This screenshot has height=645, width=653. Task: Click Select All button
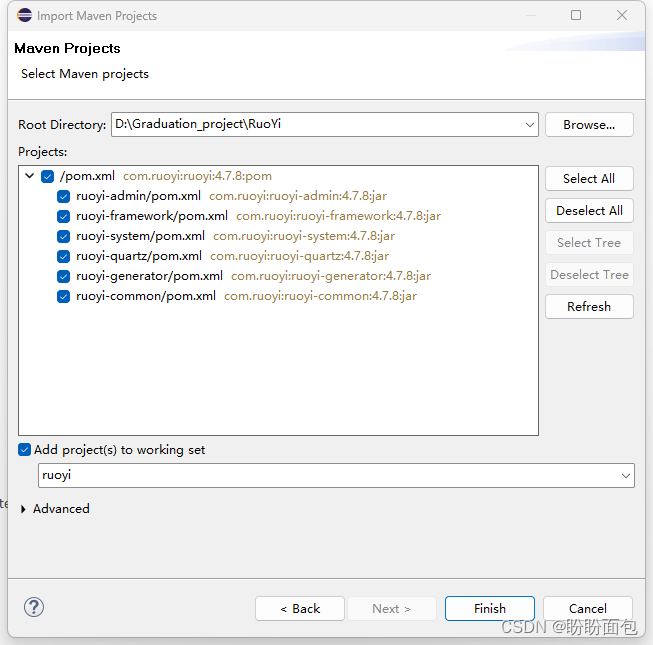click(x=589, y=179)
